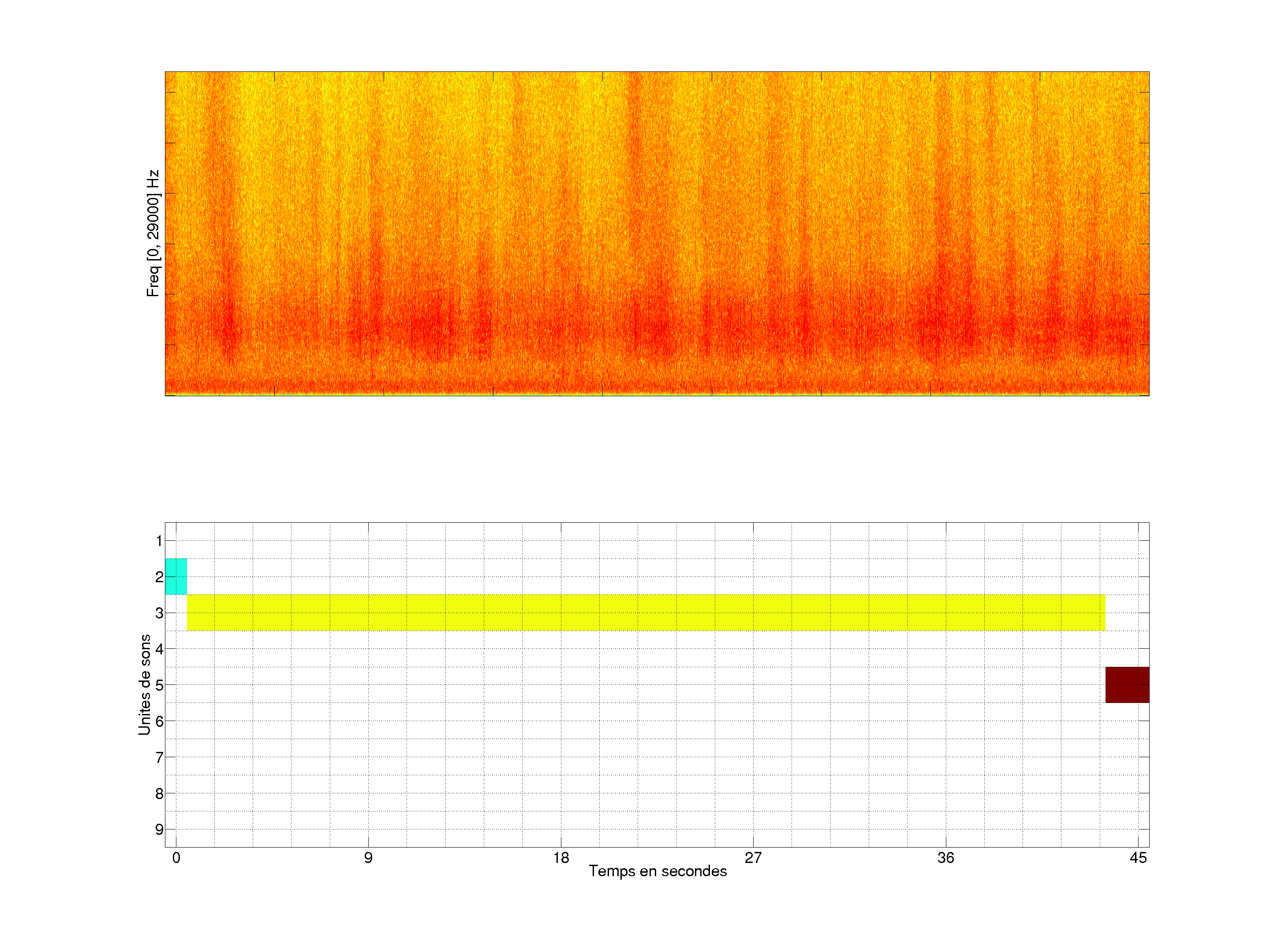
Task: Click x-axis tick label 36
Action: pos(945,858)
